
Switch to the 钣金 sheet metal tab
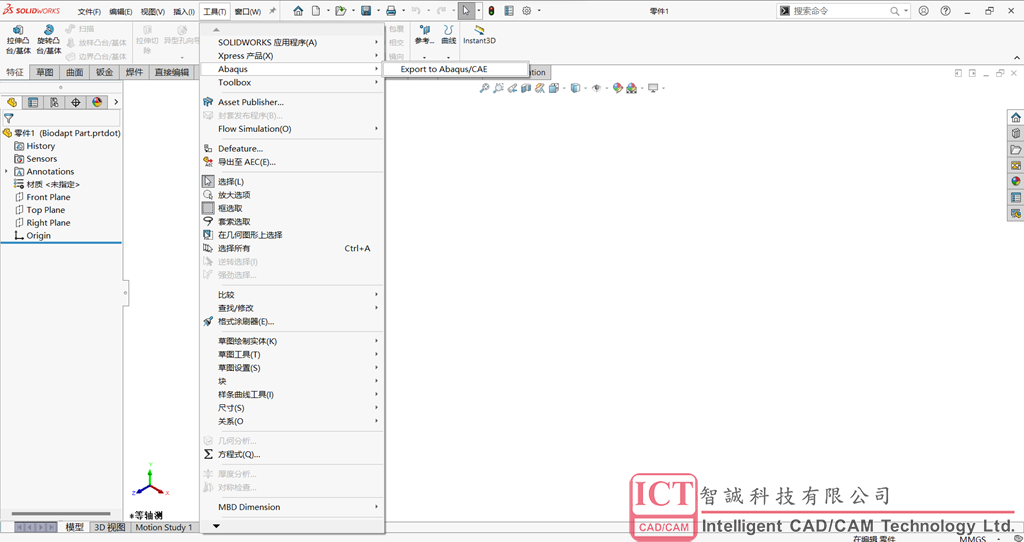(x=104, y=72)
